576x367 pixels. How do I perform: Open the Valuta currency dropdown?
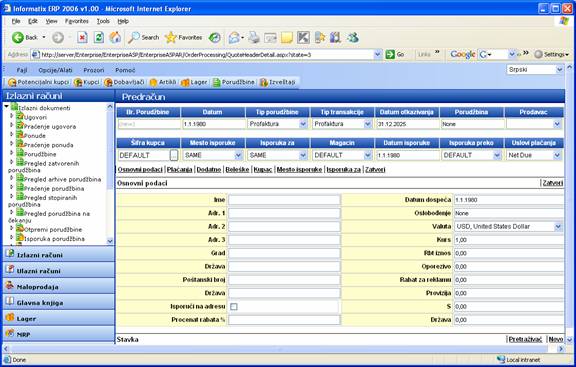558,227
